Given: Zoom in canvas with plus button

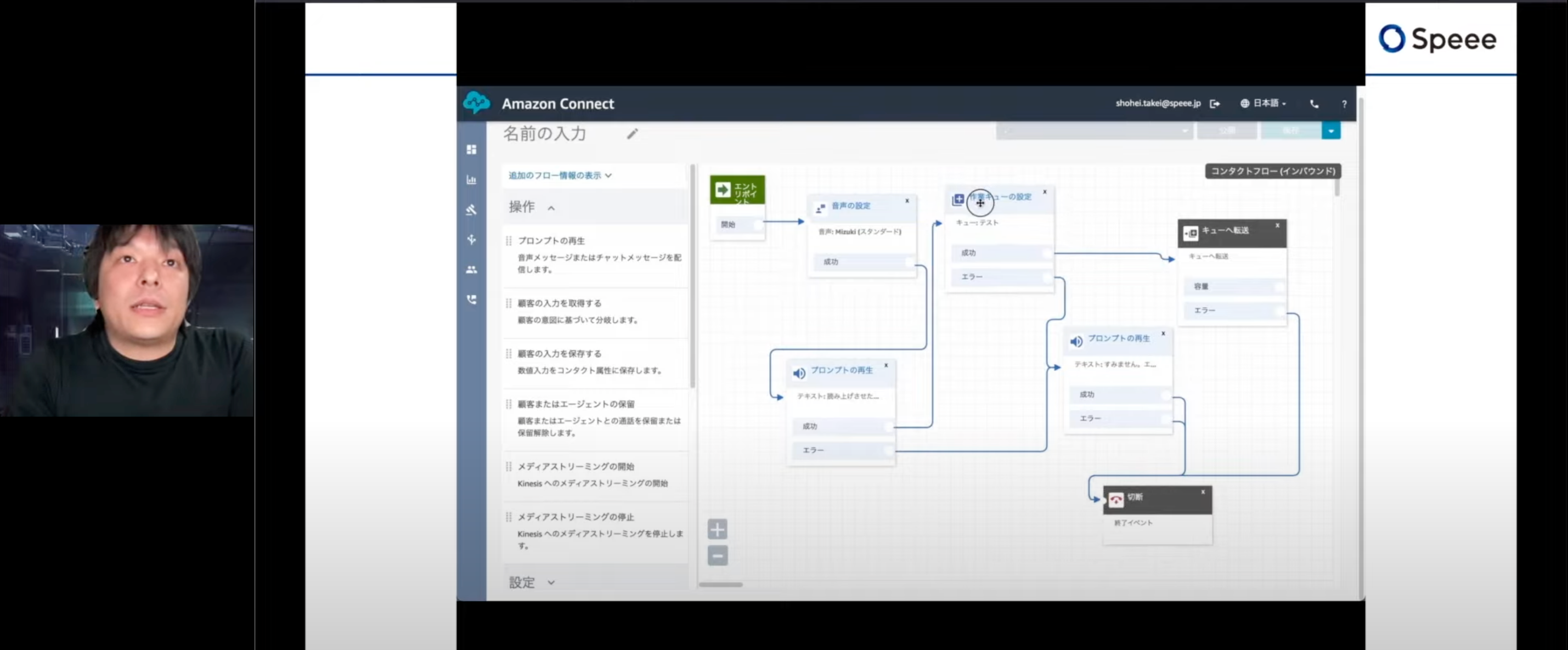Looking at the screenshot, I should pyautogui.click(x=717, y=529).
